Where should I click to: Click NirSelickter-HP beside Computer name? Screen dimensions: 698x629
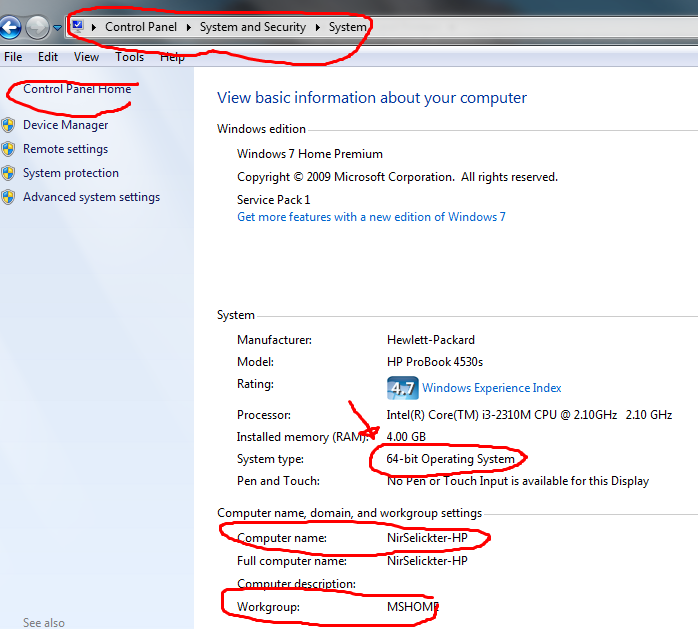427,538
